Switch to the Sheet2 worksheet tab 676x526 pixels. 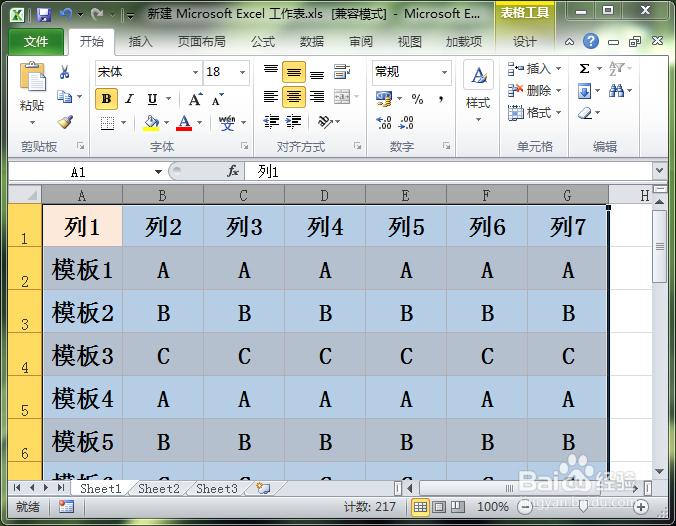[159, 488]
